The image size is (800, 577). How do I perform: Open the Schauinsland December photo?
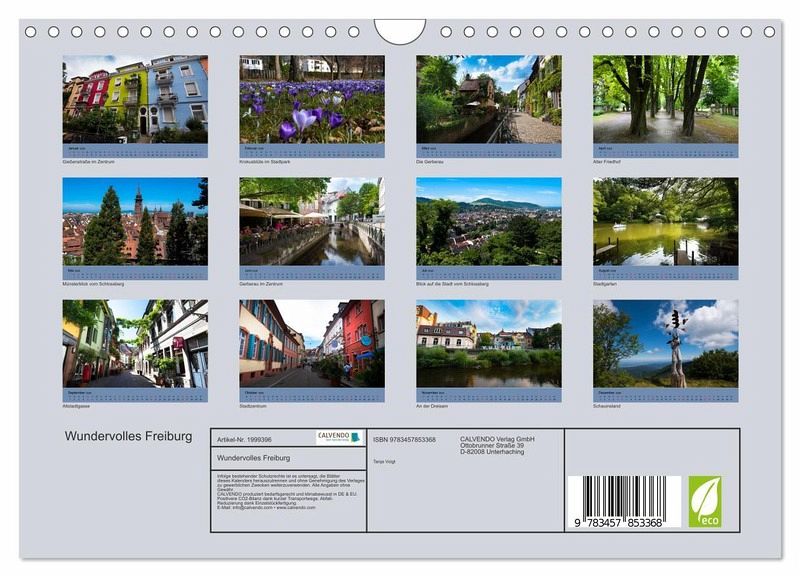click(666, 343)
